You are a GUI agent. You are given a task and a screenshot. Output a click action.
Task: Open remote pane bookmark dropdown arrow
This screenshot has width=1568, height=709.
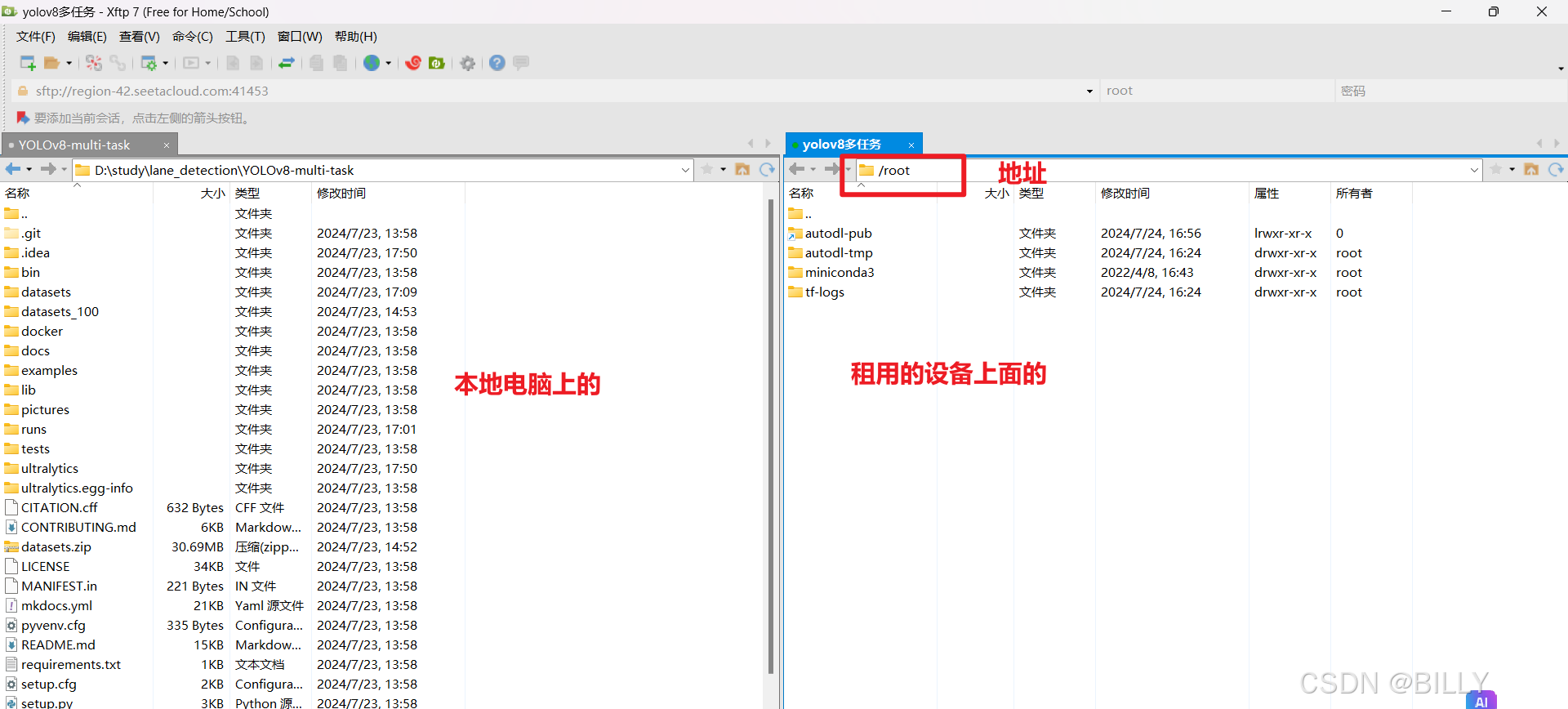[1512, 170]
